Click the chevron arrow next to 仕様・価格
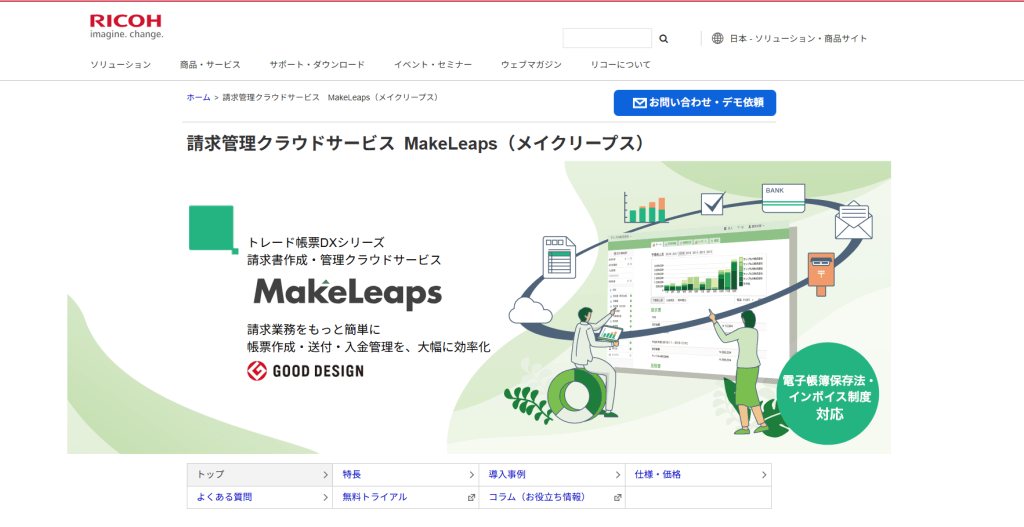The width and height of the screenshot is (1024, 527). pyautogui.click(x=764, y=475)
